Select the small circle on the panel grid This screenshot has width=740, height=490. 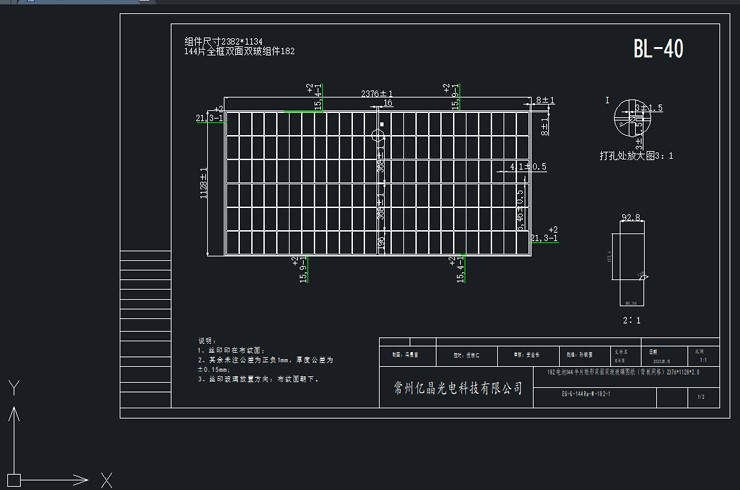coord(379,134)
